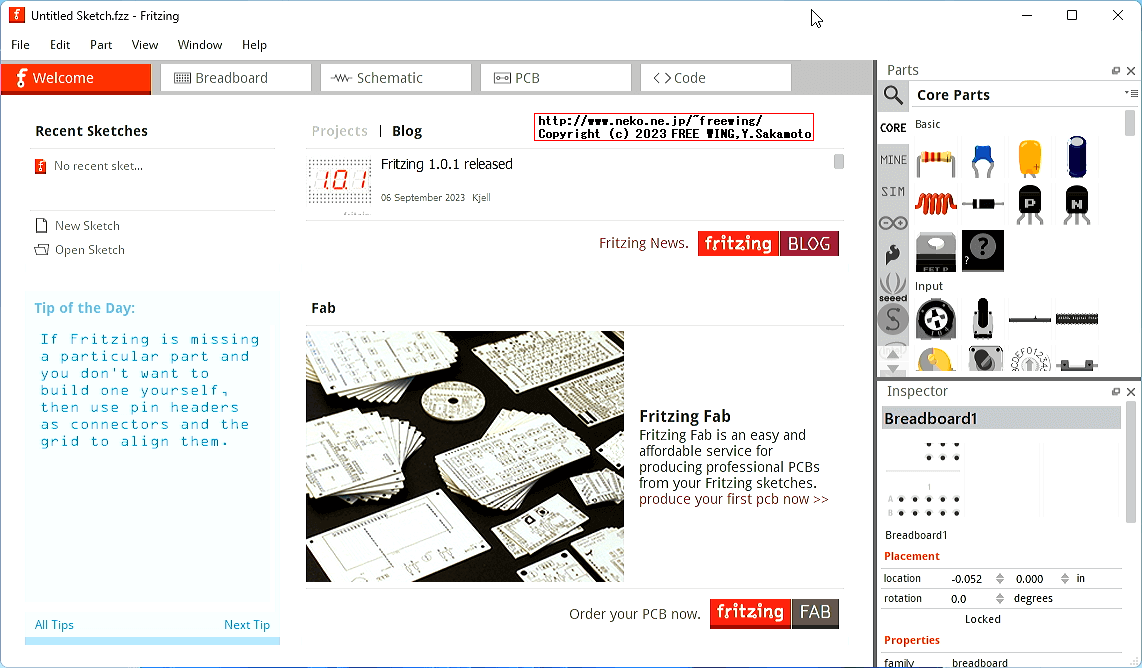This screenshot has width=1142, height=668.
Task: Open the Help menu
Action: 254,44
